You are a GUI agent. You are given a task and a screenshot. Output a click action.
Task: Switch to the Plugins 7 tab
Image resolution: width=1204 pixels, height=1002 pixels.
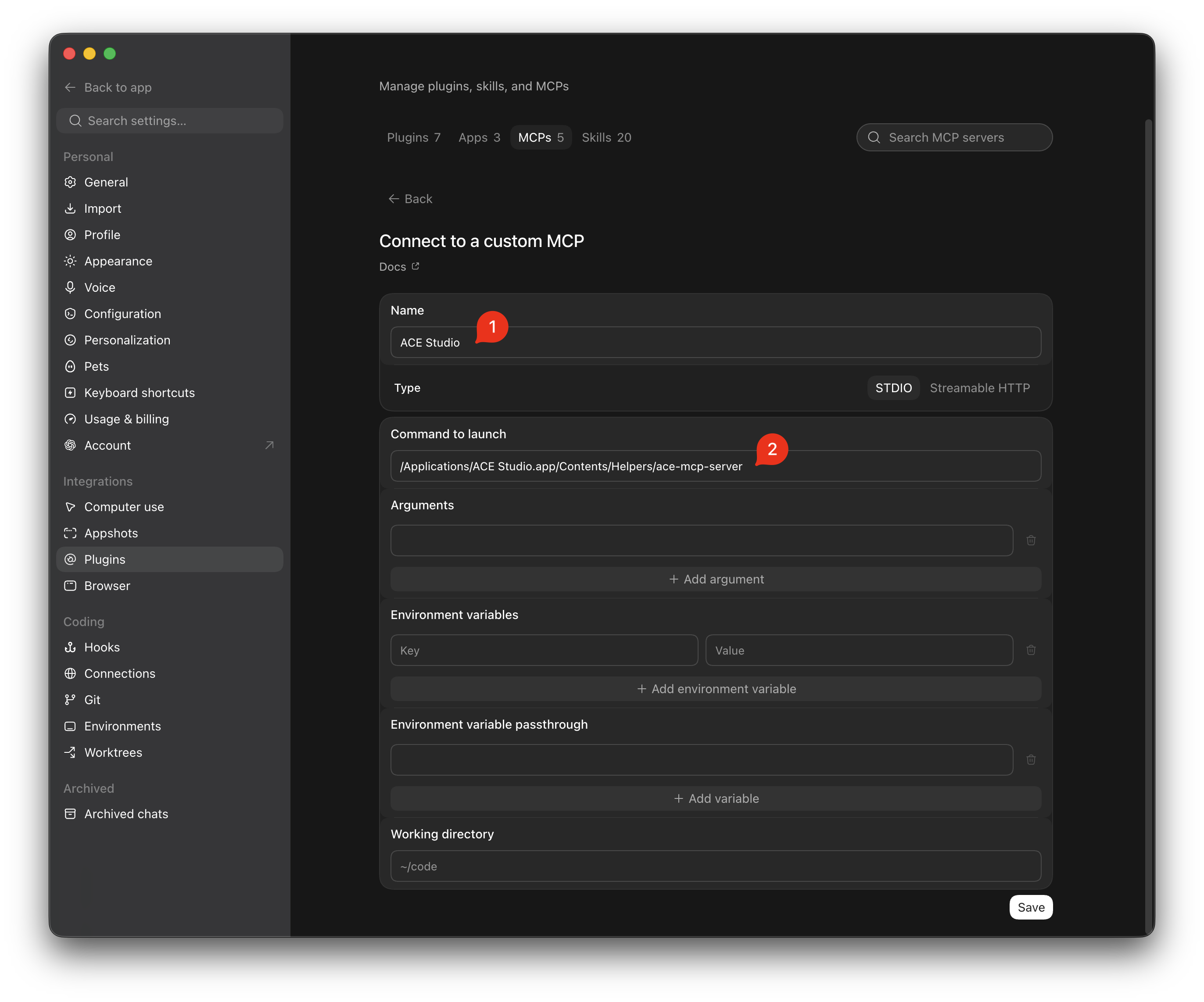pyautogui.click(x=413, y=138)
